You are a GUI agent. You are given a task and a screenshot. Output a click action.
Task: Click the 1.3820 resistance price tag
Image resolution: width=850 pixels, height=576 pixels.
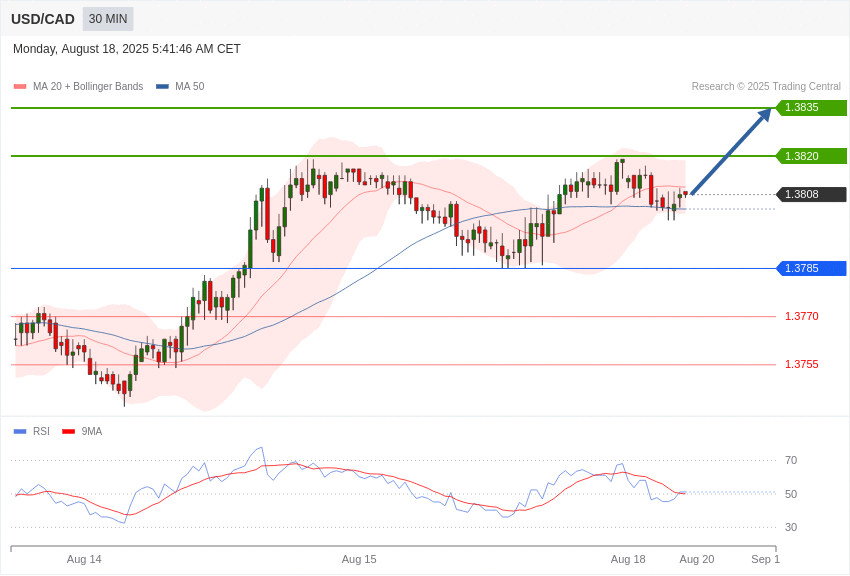811,156
